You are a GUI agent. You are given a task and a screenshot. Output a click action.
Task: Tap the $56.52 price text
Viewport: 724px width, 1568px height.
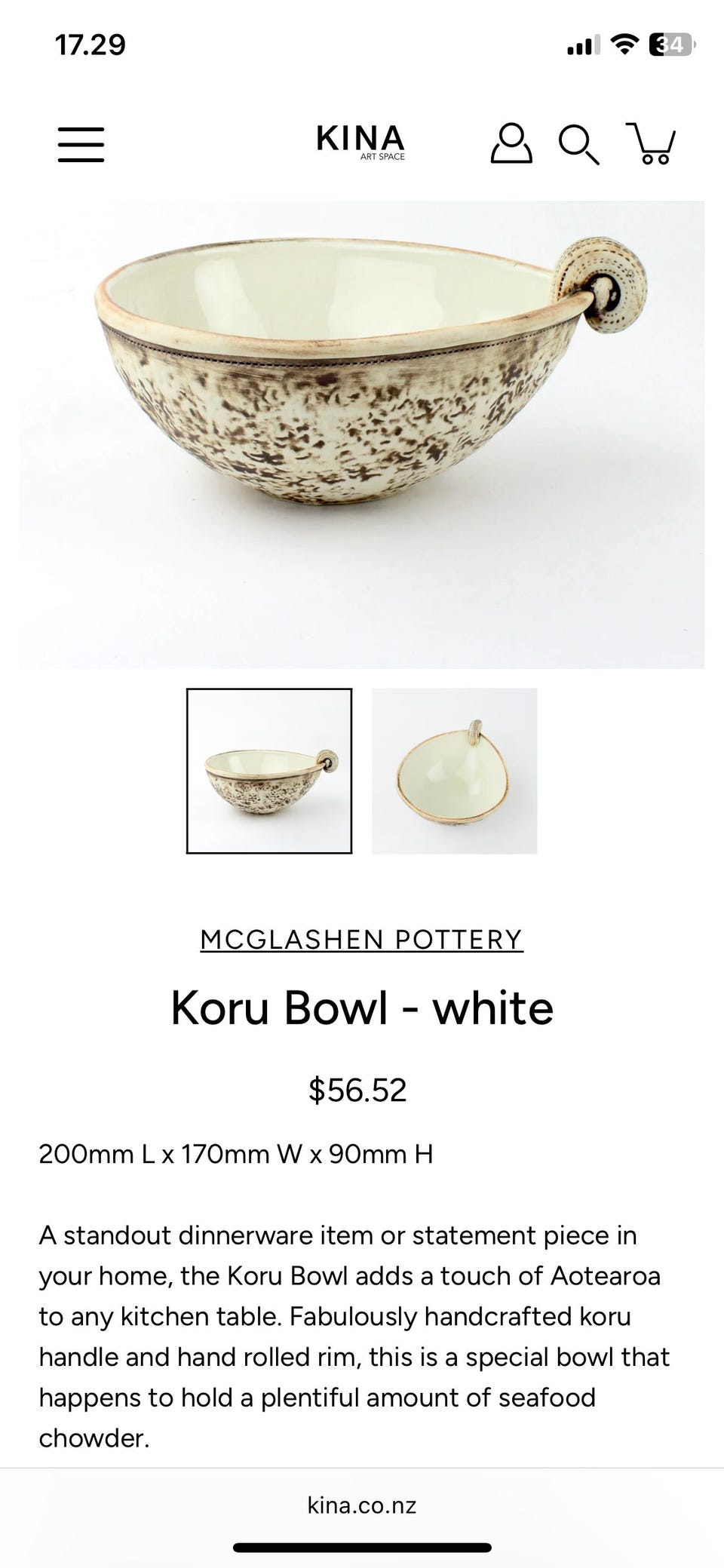pos(357,1090)
